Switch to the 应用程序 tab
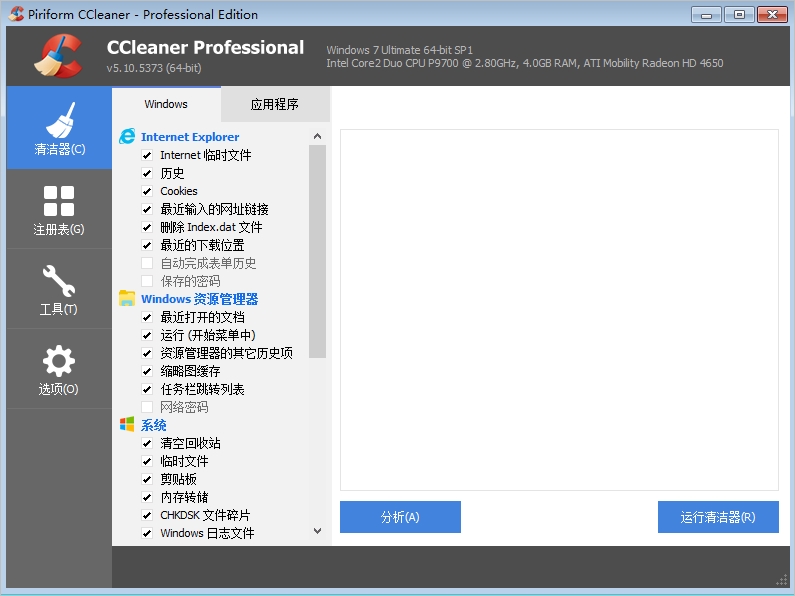Image resolution: width=795 pixels, height=596 pixels. coord(275,104)
